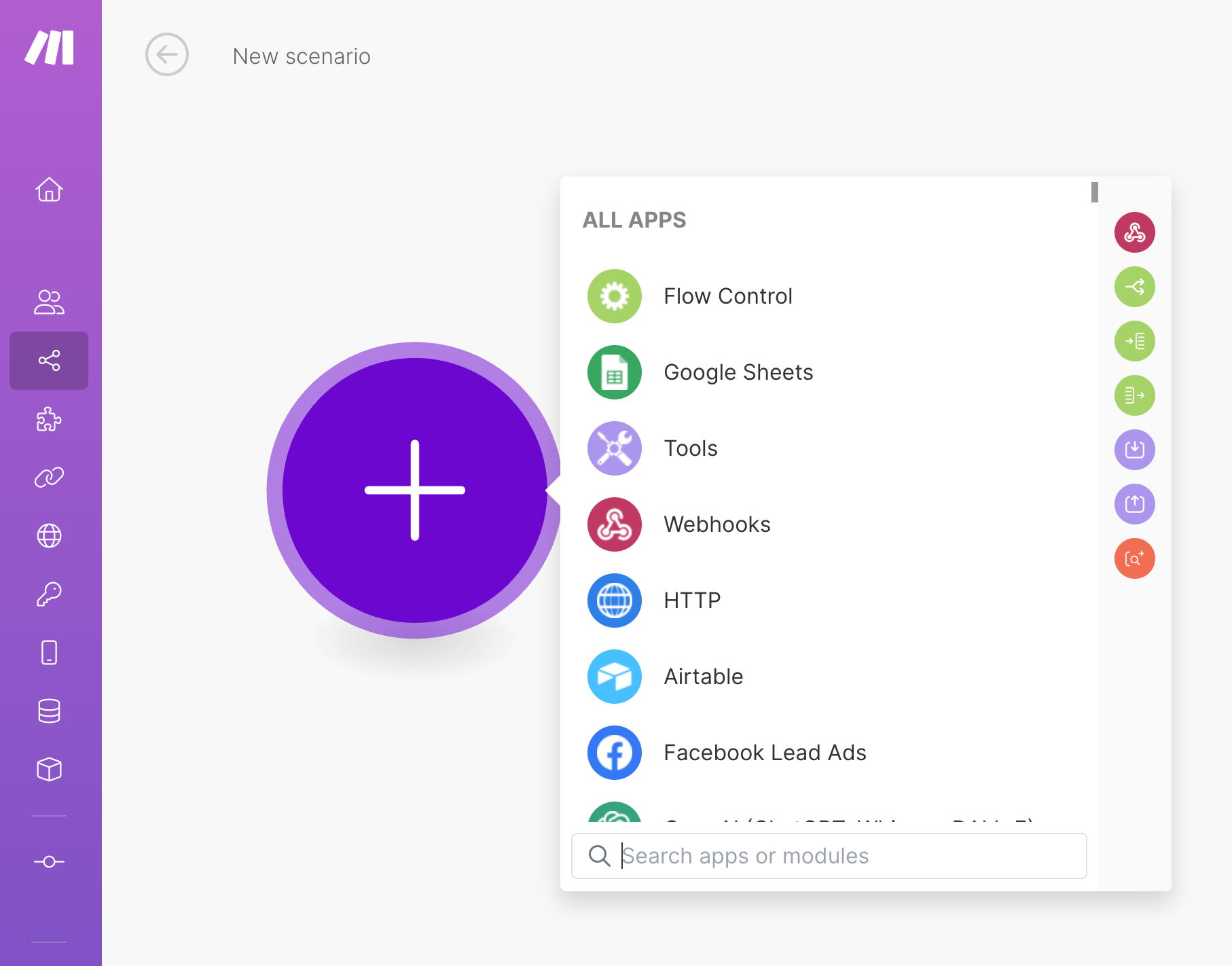The image size is (1232, 966).
Task: Click the Make logo in sidebar
Action: 50,48
